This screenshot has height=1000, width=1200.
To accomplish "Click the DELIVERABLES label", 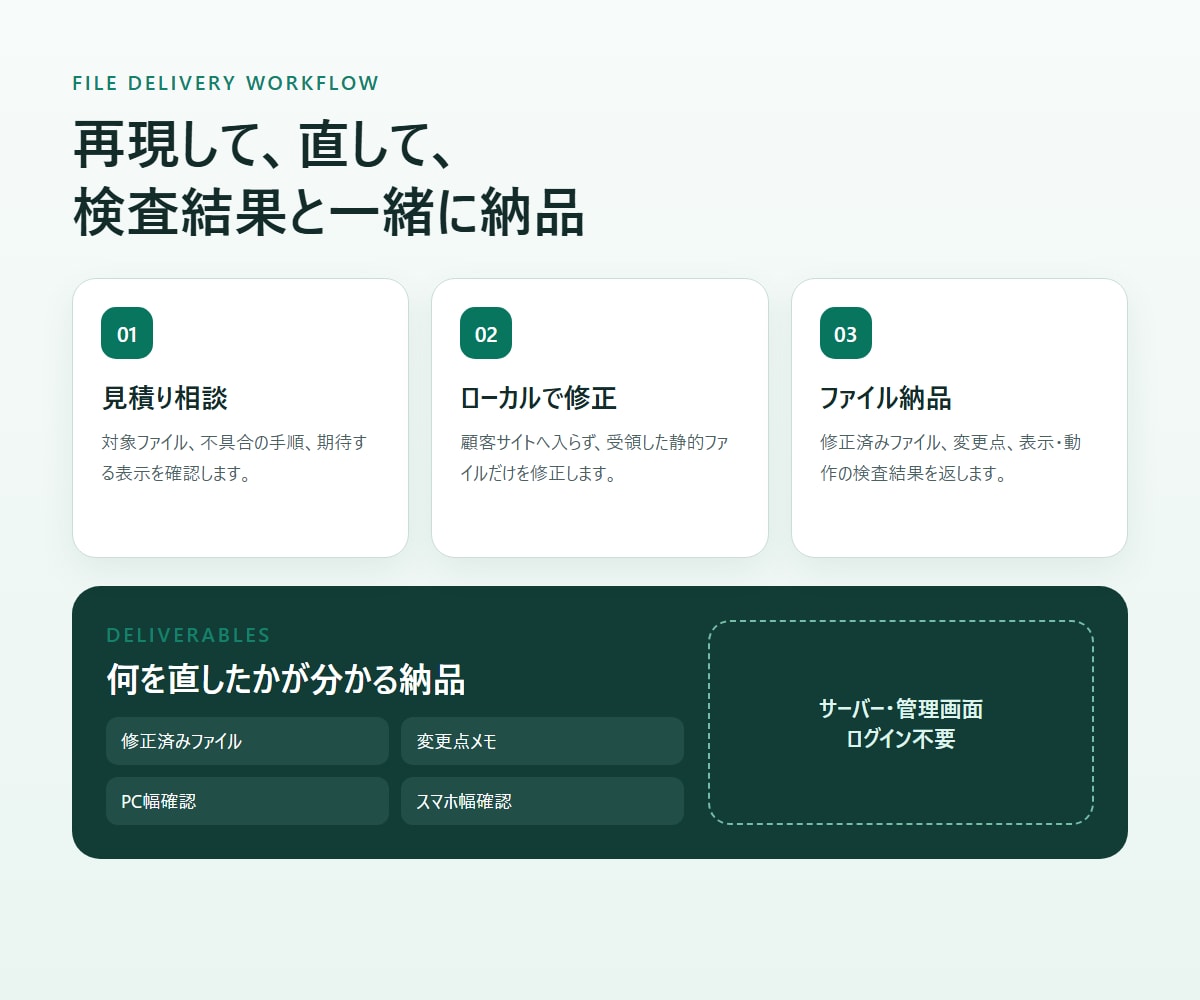I will (x=189, y=635).
